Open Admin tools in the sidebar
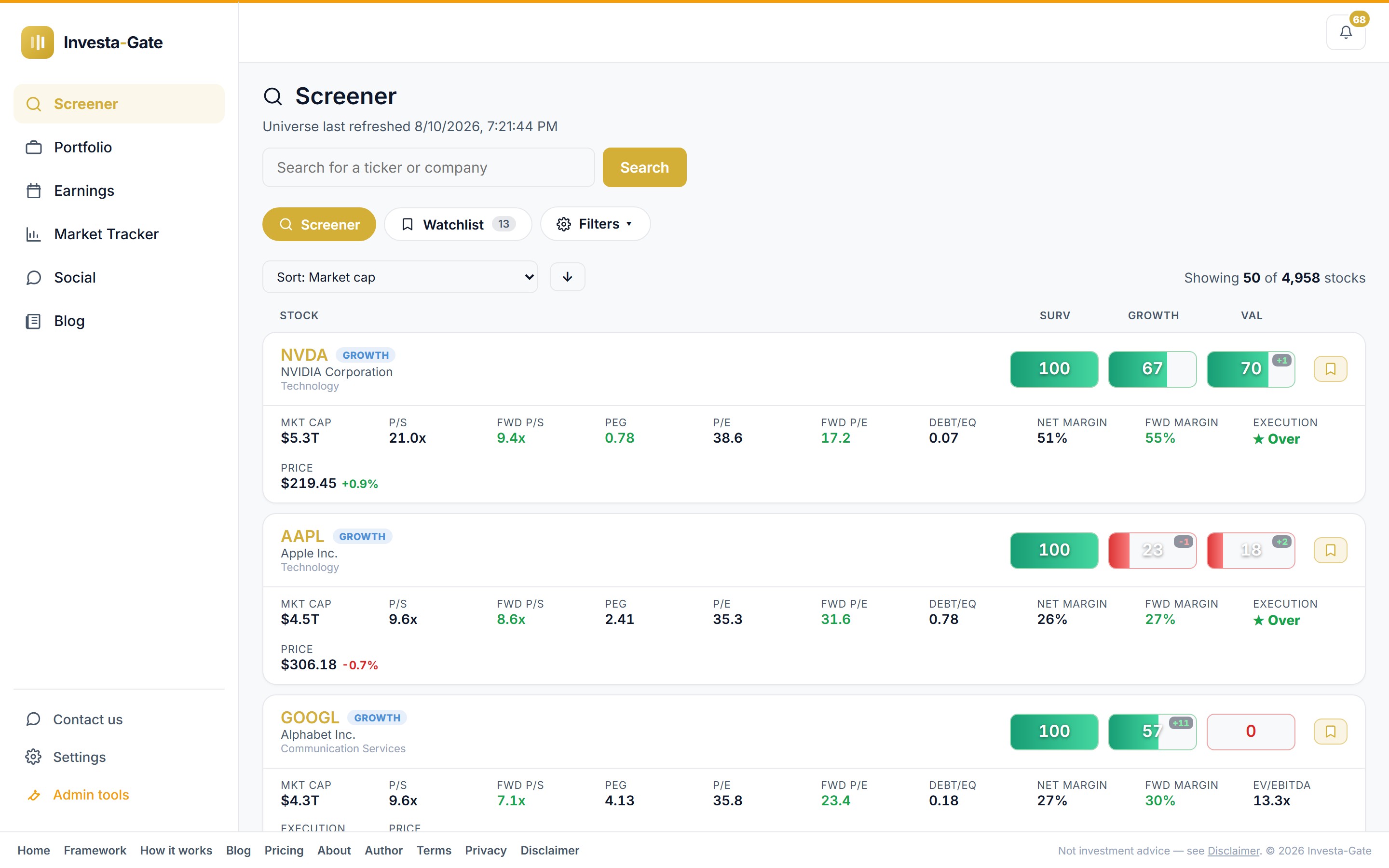 tap(119, 795)
